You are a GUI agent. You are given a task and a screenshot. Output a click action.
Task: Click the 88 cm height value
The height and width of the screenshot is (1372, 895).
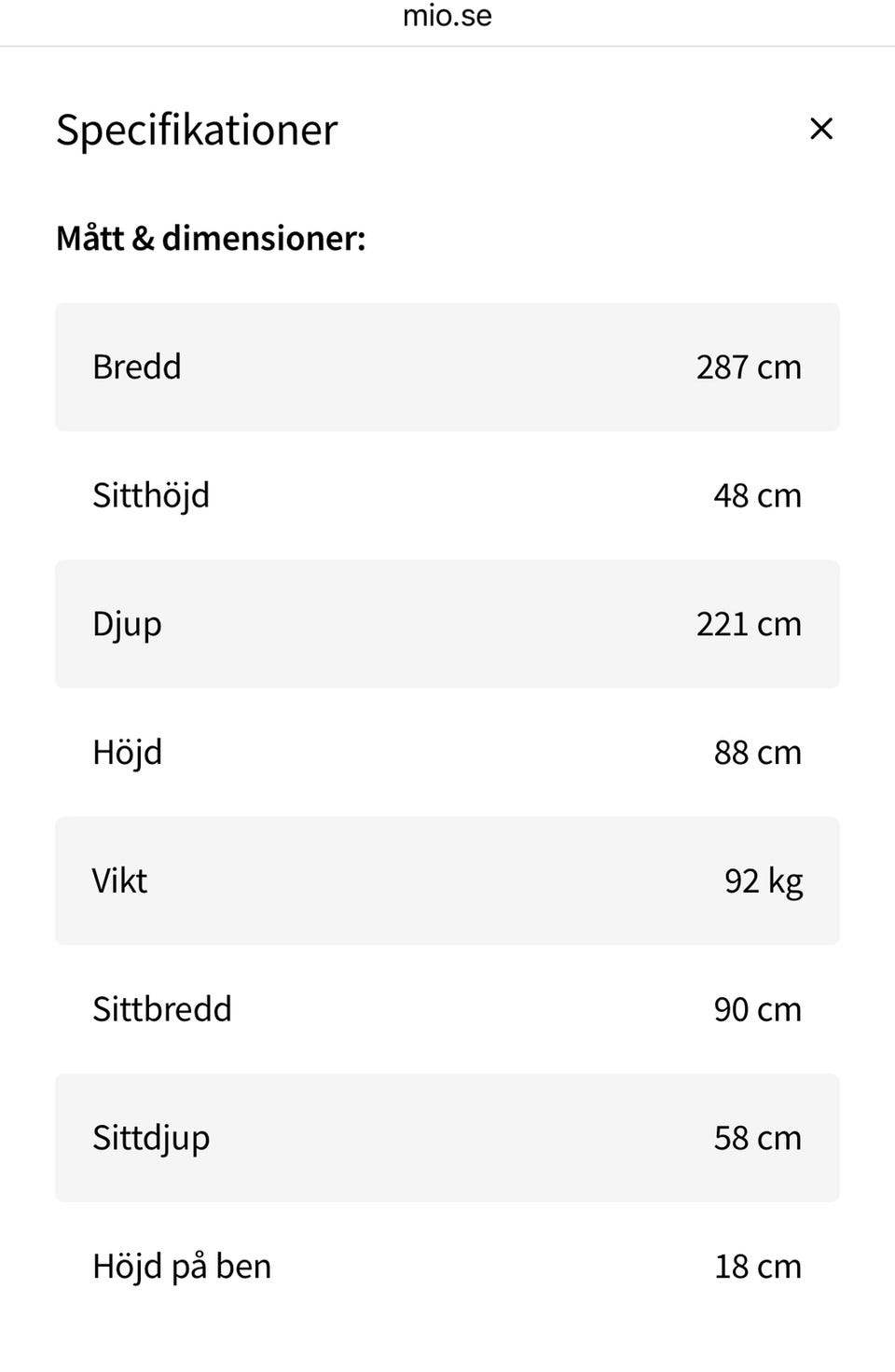(757, 753)
